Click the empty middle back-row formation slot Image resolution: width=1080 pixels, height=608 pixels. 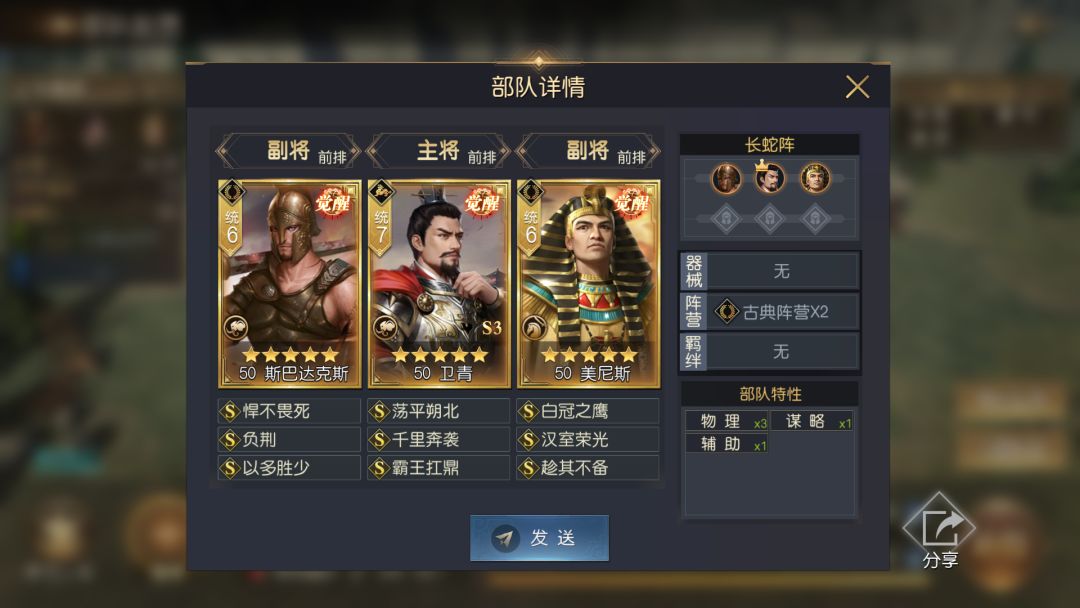[x=770, y=219]
